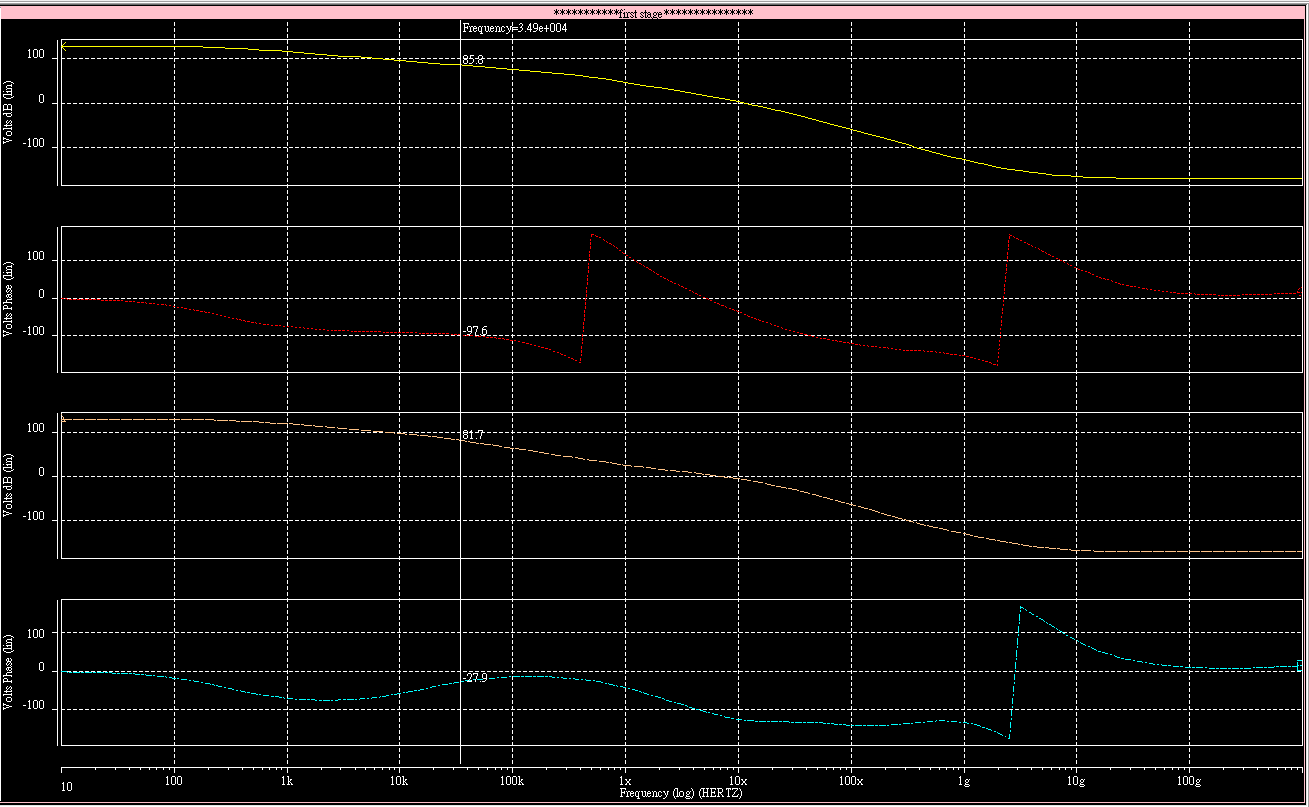Click top panel's Volts dB (lin) axis label
Viewport: 1309px width, 807px height.
(10, 112)
